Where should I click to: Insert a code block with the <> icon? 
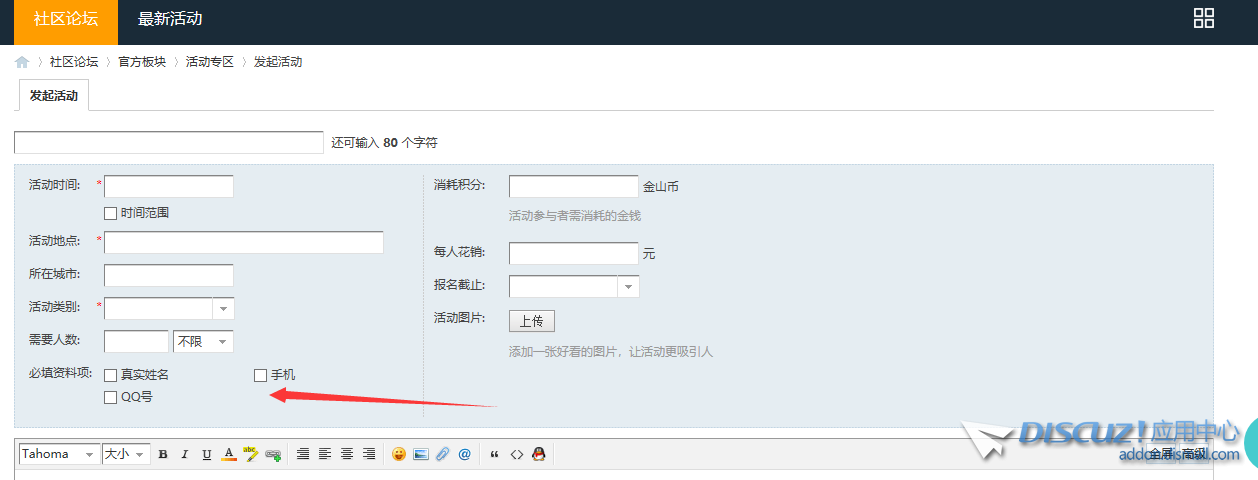[x=517, y=454]
